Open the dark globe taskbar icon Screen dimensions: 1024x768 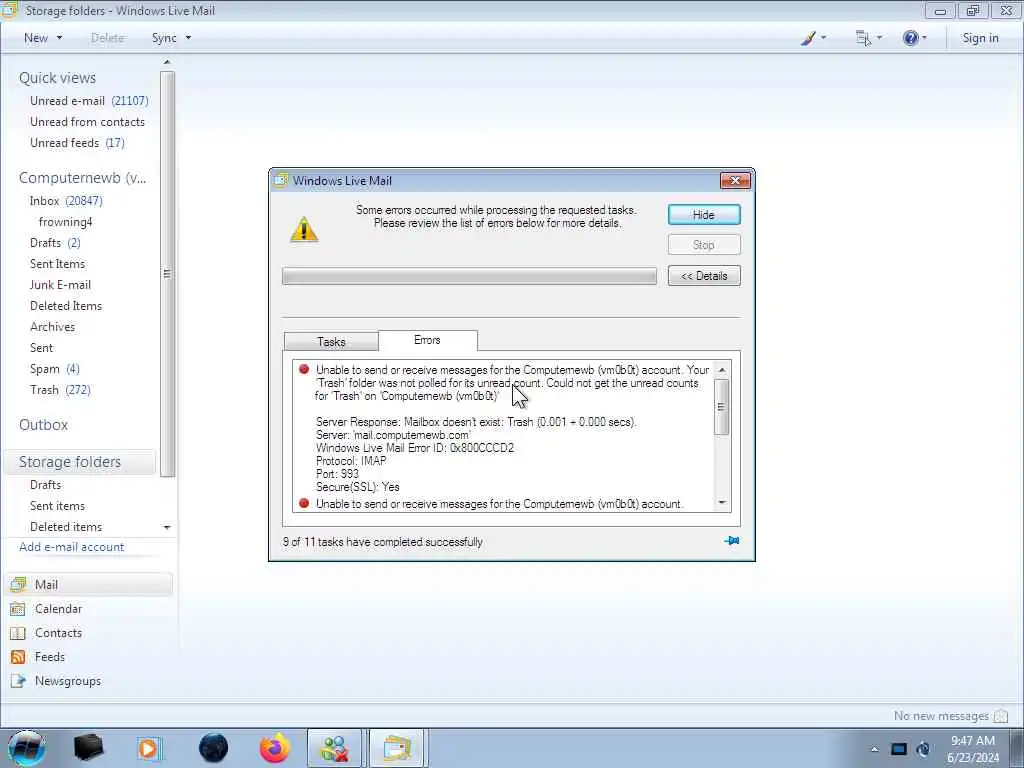click(x=214, y=748)
